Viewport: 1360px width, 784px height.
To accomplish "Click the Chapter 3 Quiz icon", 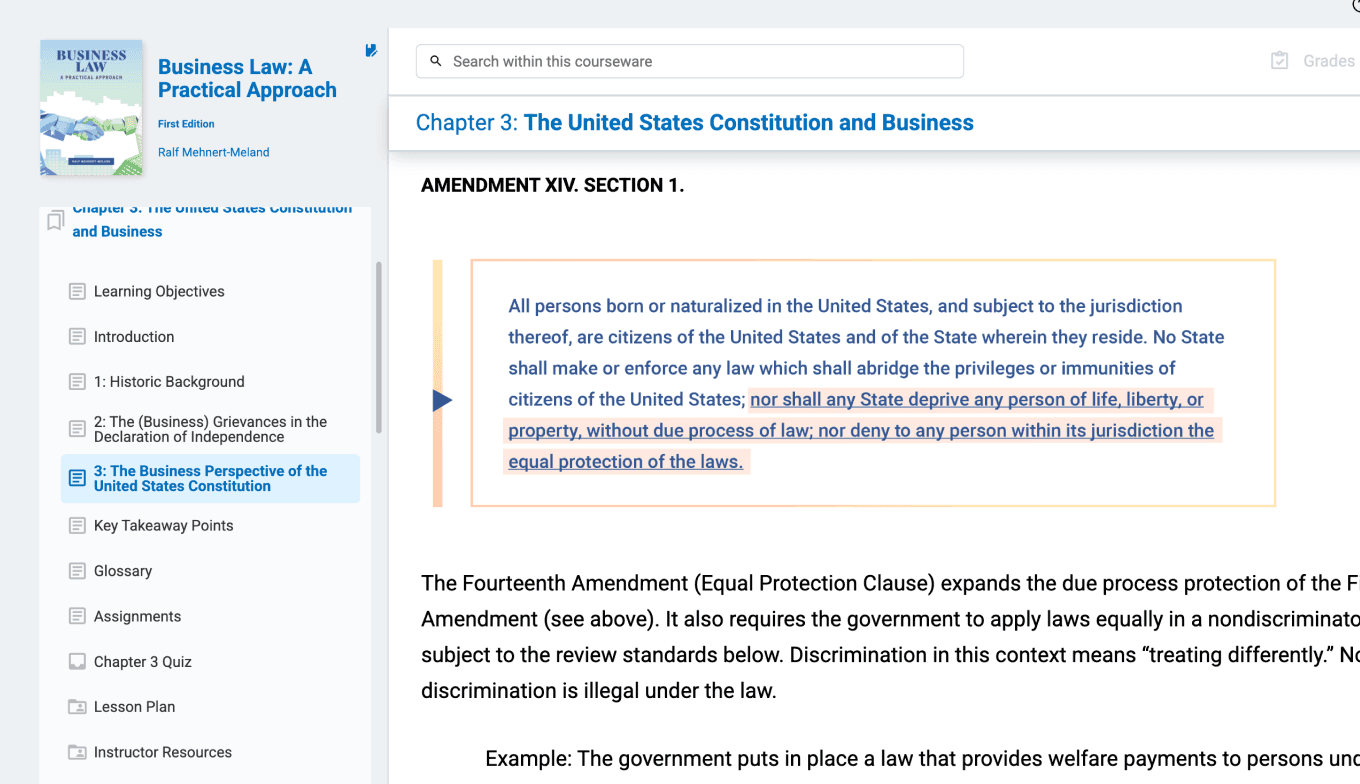I will (x=77, y=661).
